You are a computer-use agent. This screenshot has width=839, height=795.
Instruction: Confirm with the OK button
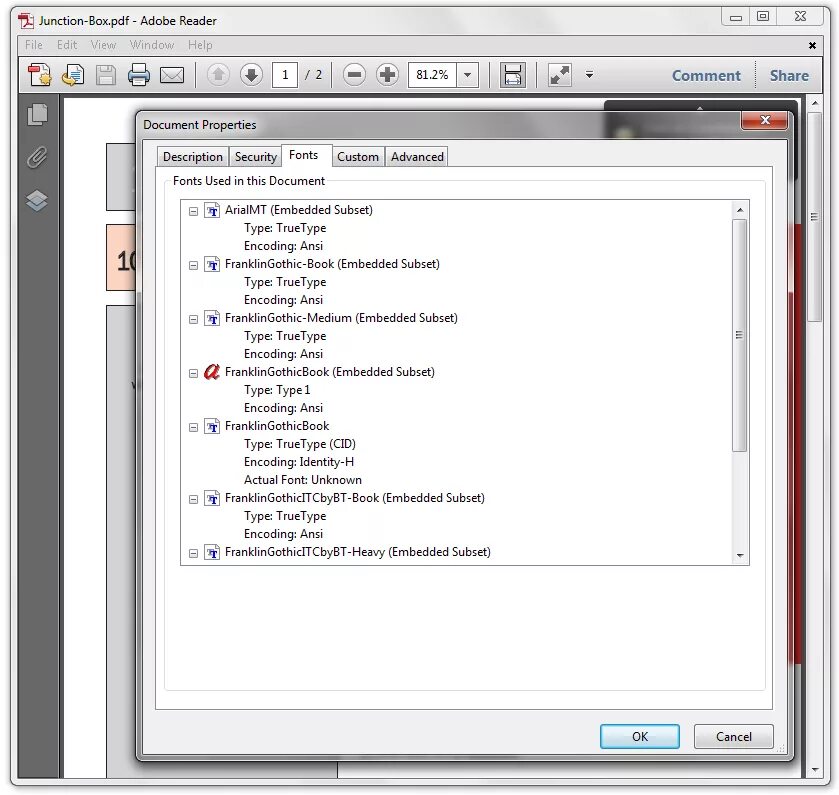639,737
